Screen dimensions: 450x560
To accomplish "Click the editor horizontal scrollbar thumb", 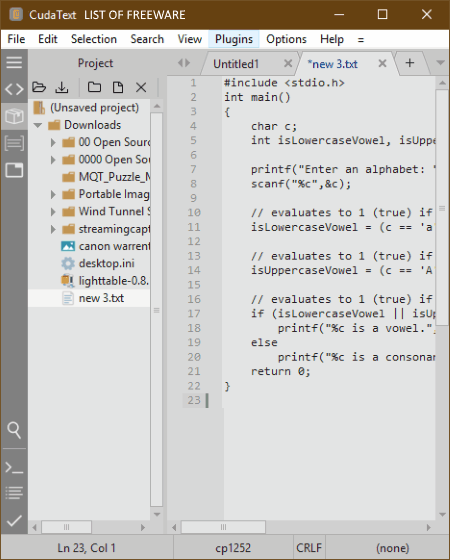I will click(223, 527).
